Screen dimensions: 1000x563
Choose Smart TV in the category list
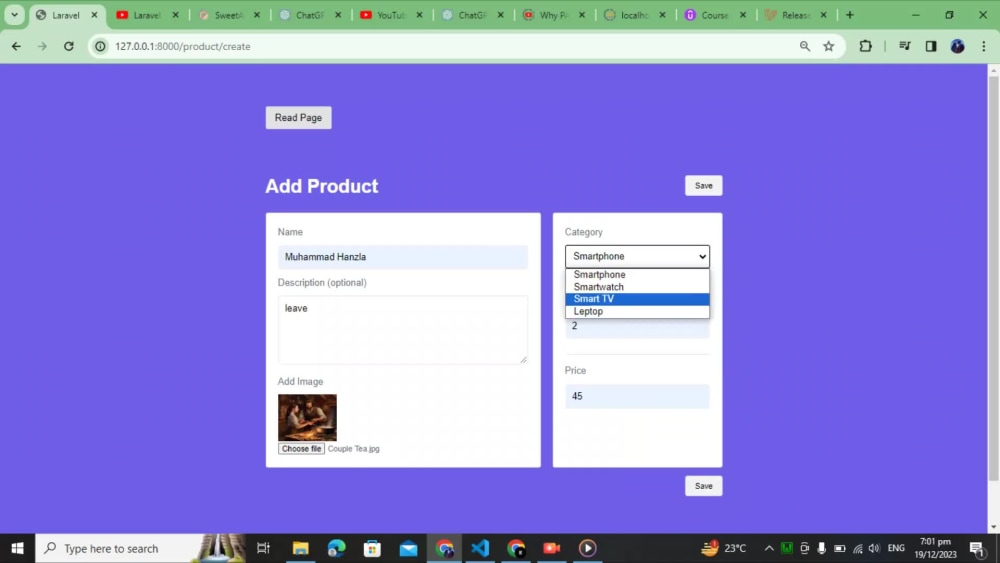[637, 299]
